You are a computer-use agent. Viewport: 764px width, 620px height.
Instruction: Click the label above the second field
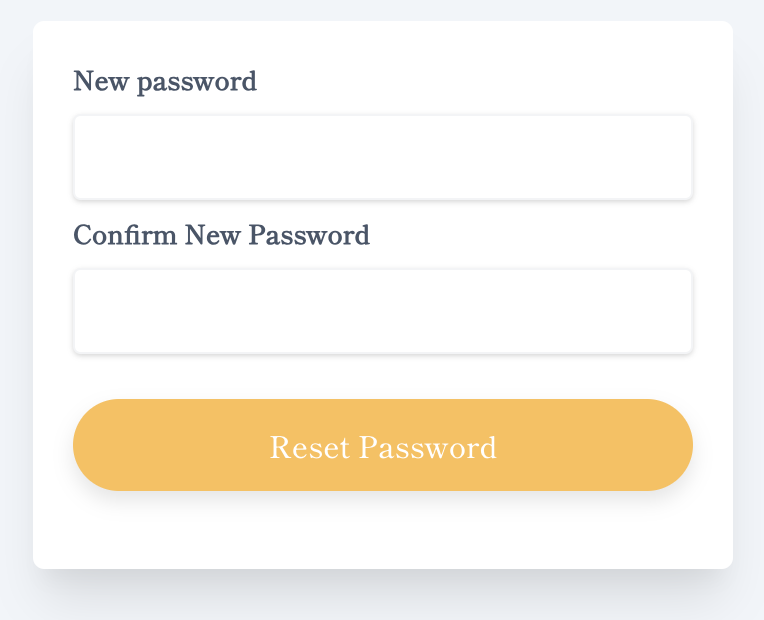click(221, 235)
